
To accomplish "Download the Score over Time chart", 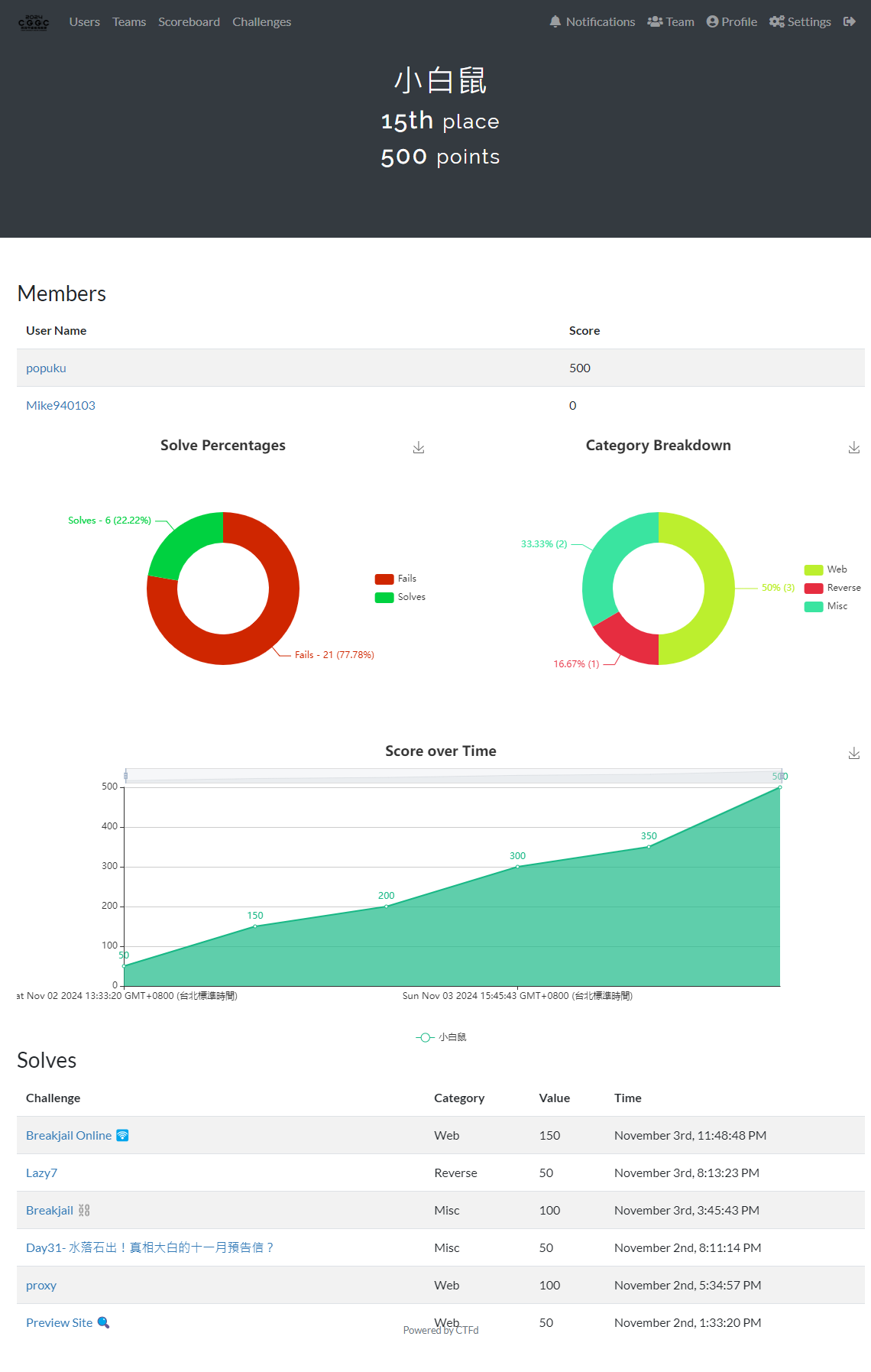I will (x=853, y=754).
